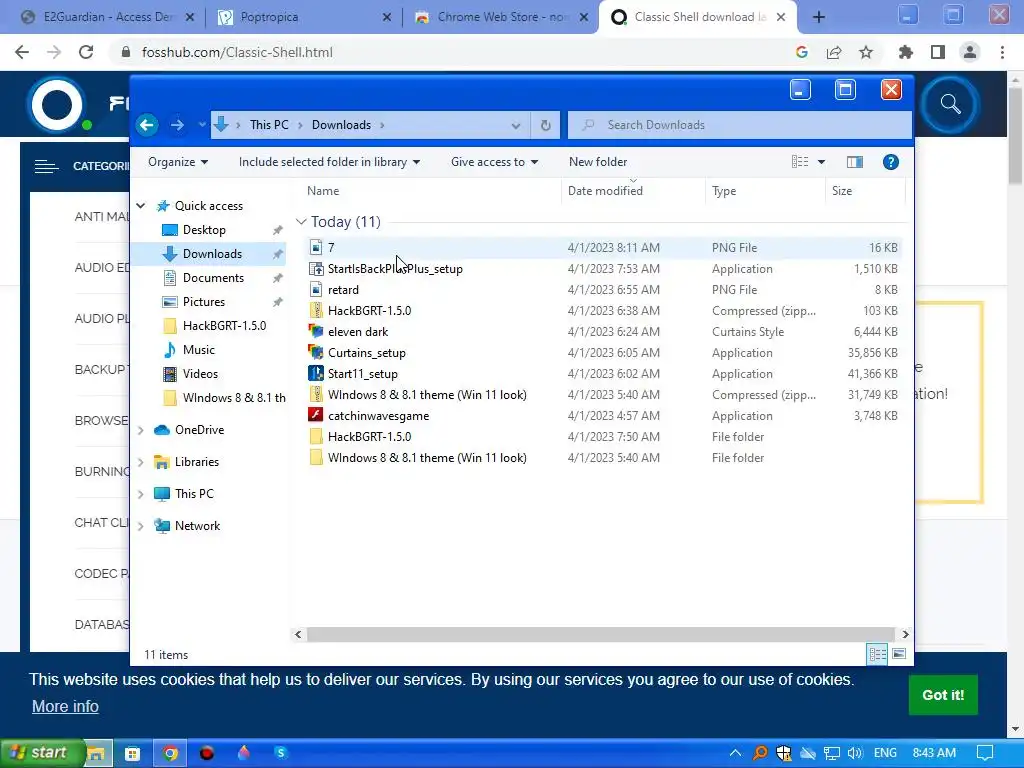Screen dimensions: 1024x768
Task: Open recent locations dropdown arrow
Action: pyautogui.click(x=202, y=125)
